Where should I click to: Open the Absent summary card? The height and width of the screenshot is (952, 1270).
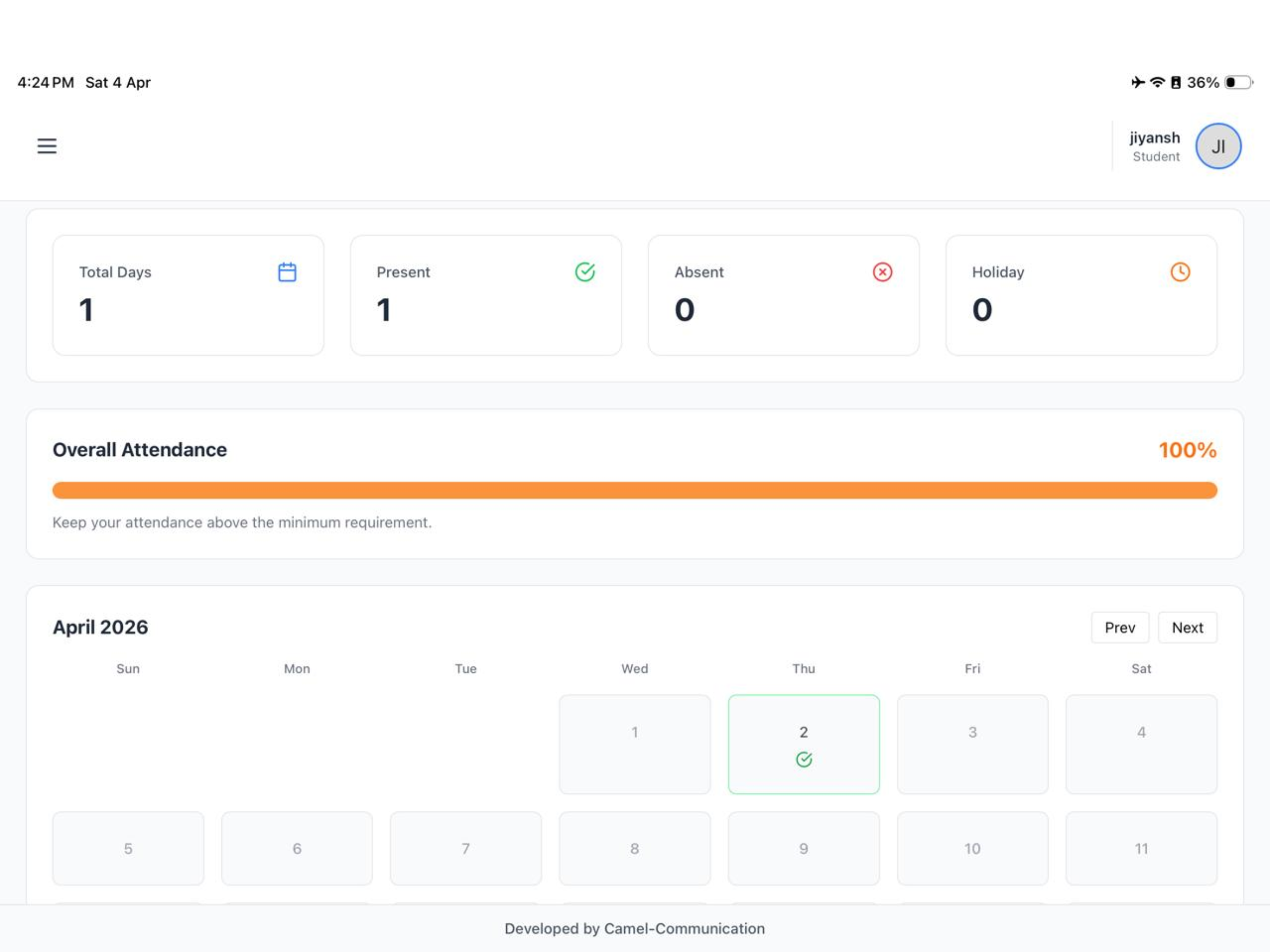click(784, 296)
